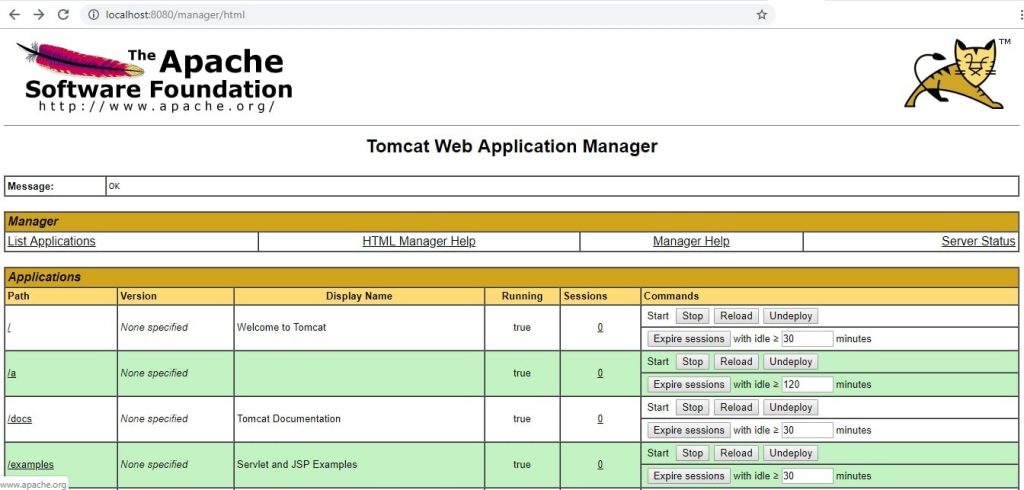Screen dimensions: 1024x490
Task: Open the HTML Manager Help link
Action: point(419,241)
